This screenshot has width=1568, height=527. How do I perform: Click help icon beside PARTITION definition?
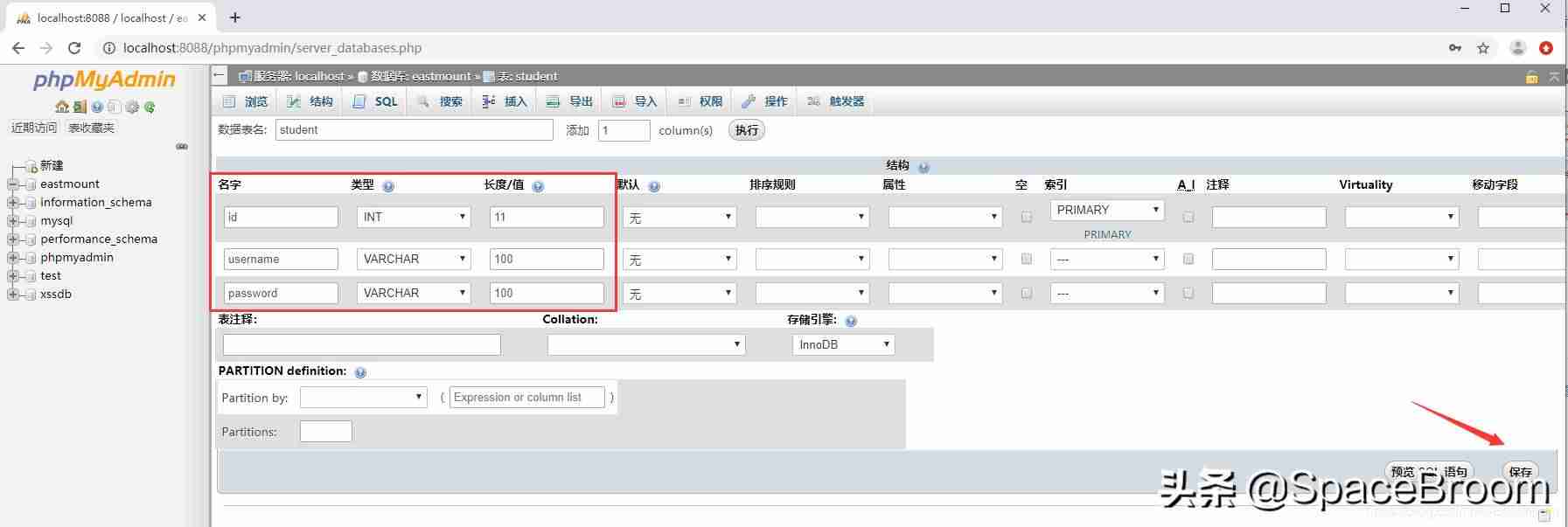[360, 372]
